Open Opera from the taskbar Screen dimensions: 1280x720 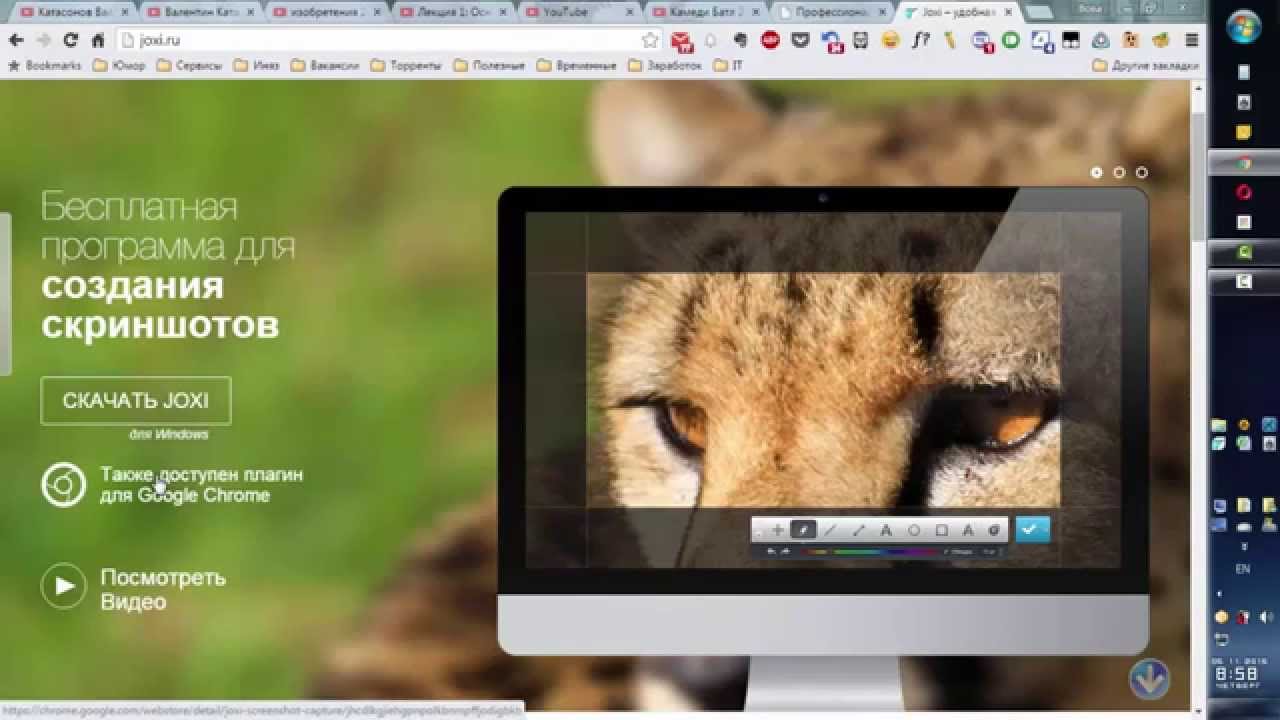pos(1244,192)
